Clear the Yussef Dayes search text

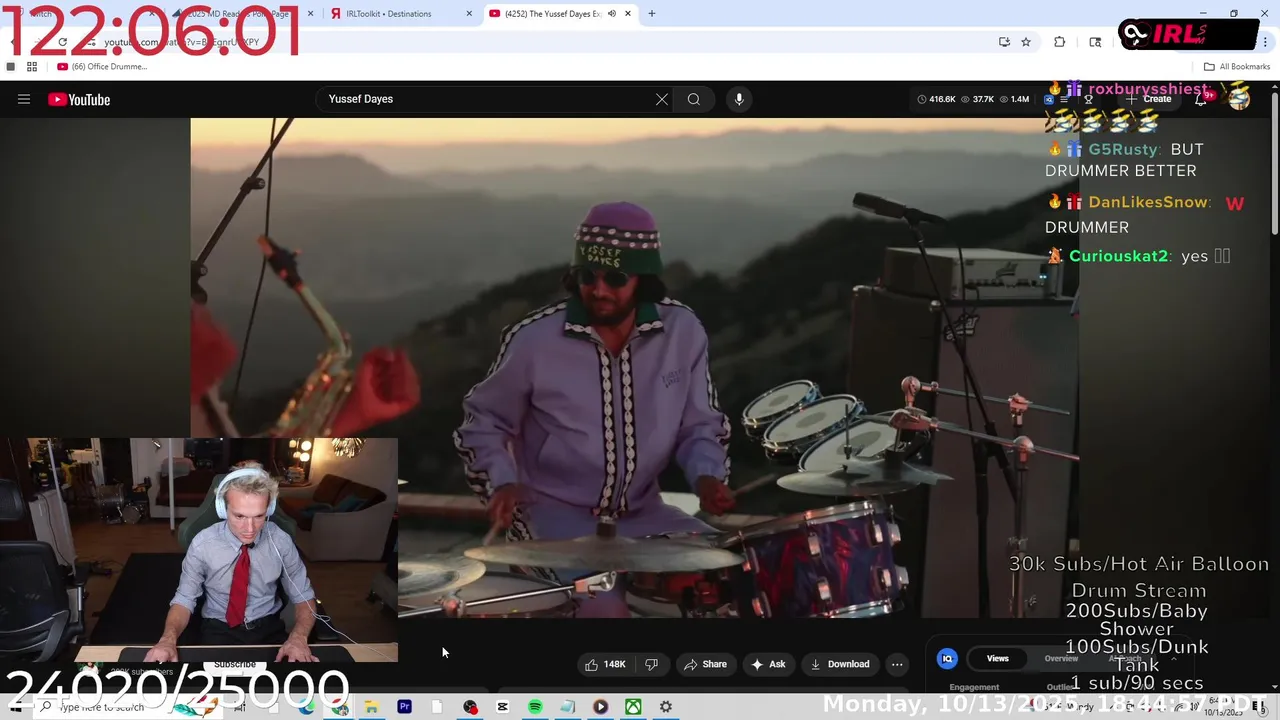click(661, 99)
